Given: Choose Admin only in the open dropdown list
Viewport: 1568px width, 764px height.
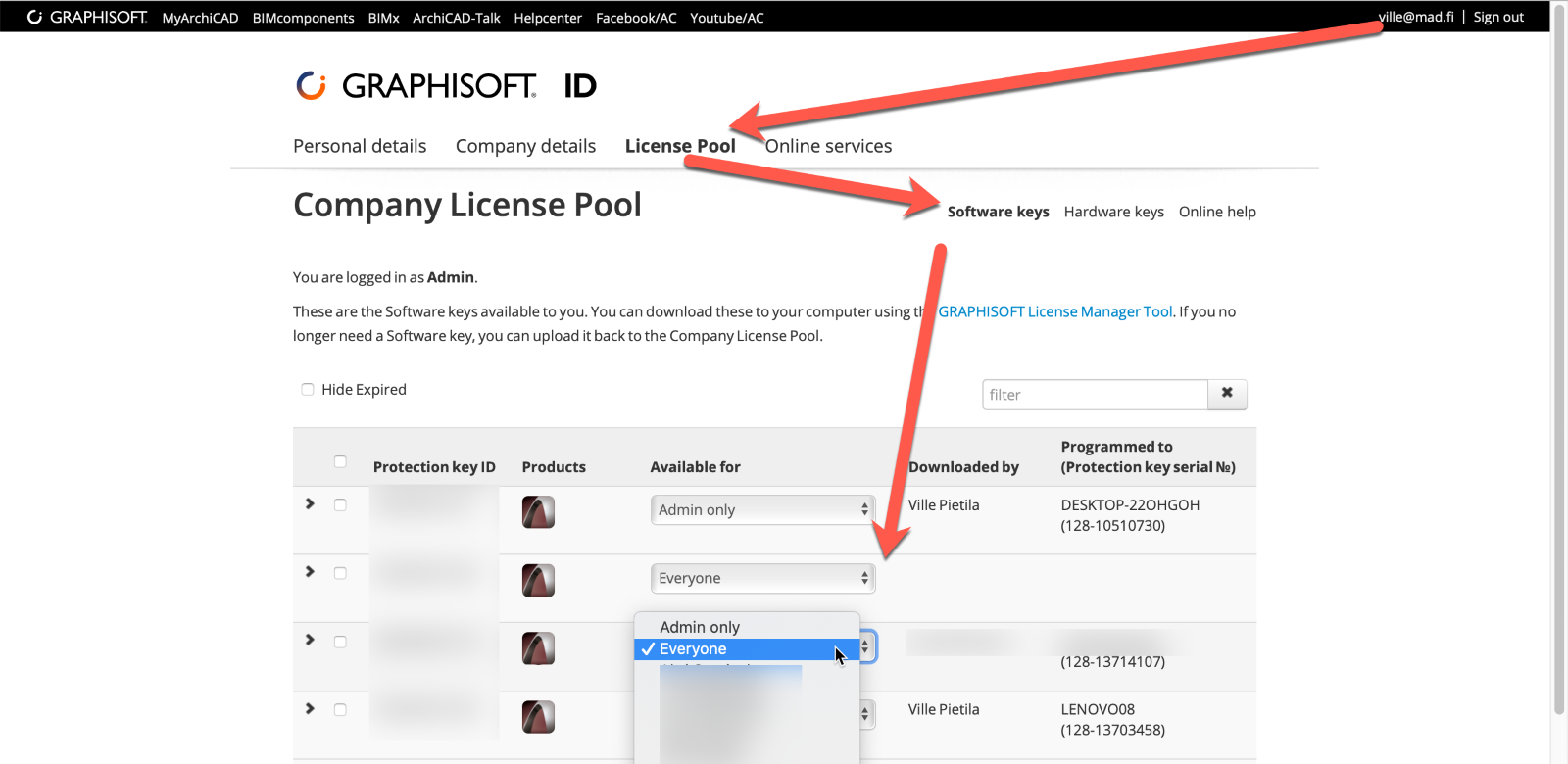Looking at the screenshot, I should tap(747, 627).
